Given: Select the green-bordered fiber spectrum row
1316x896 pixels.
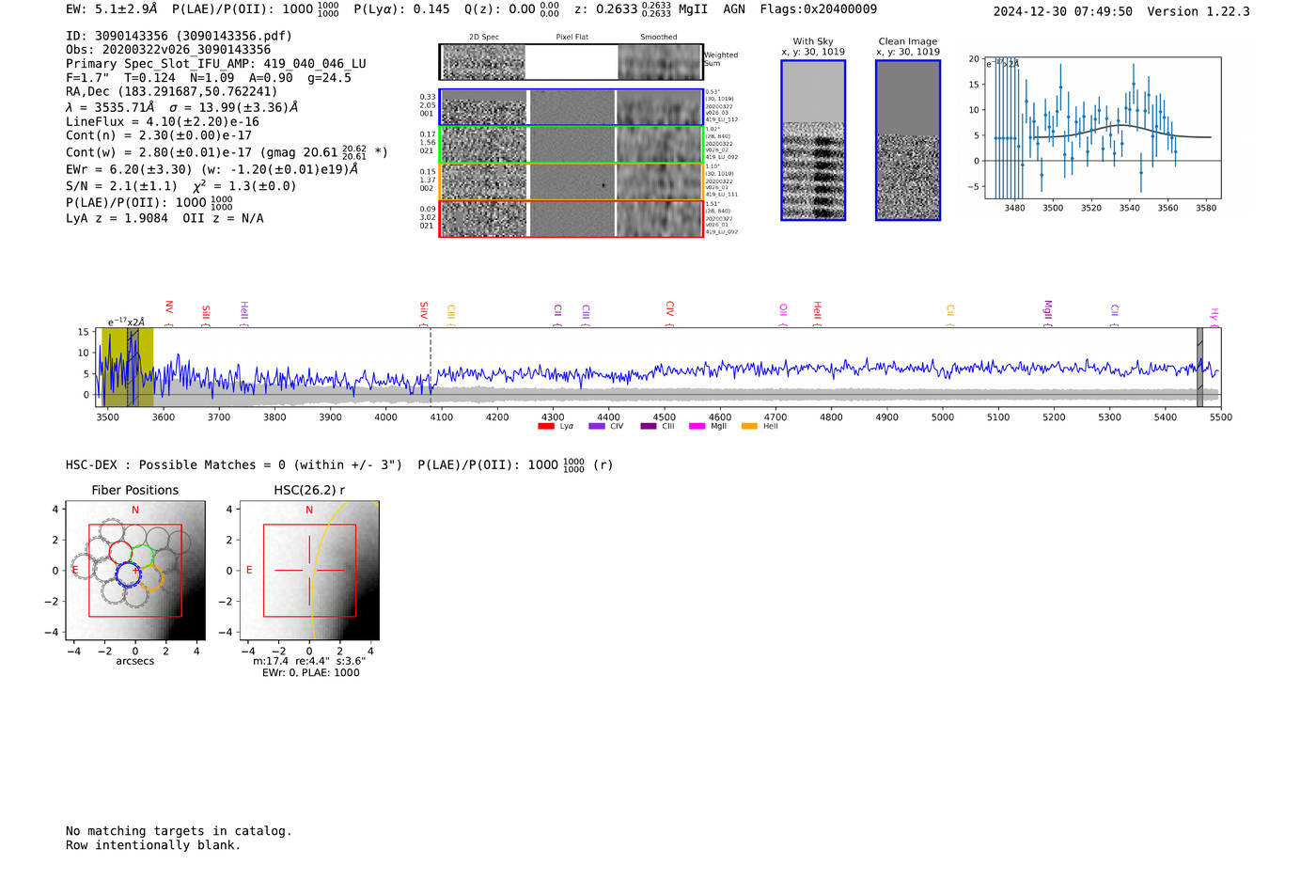Looking at the screenshot, I should point(571,145).
